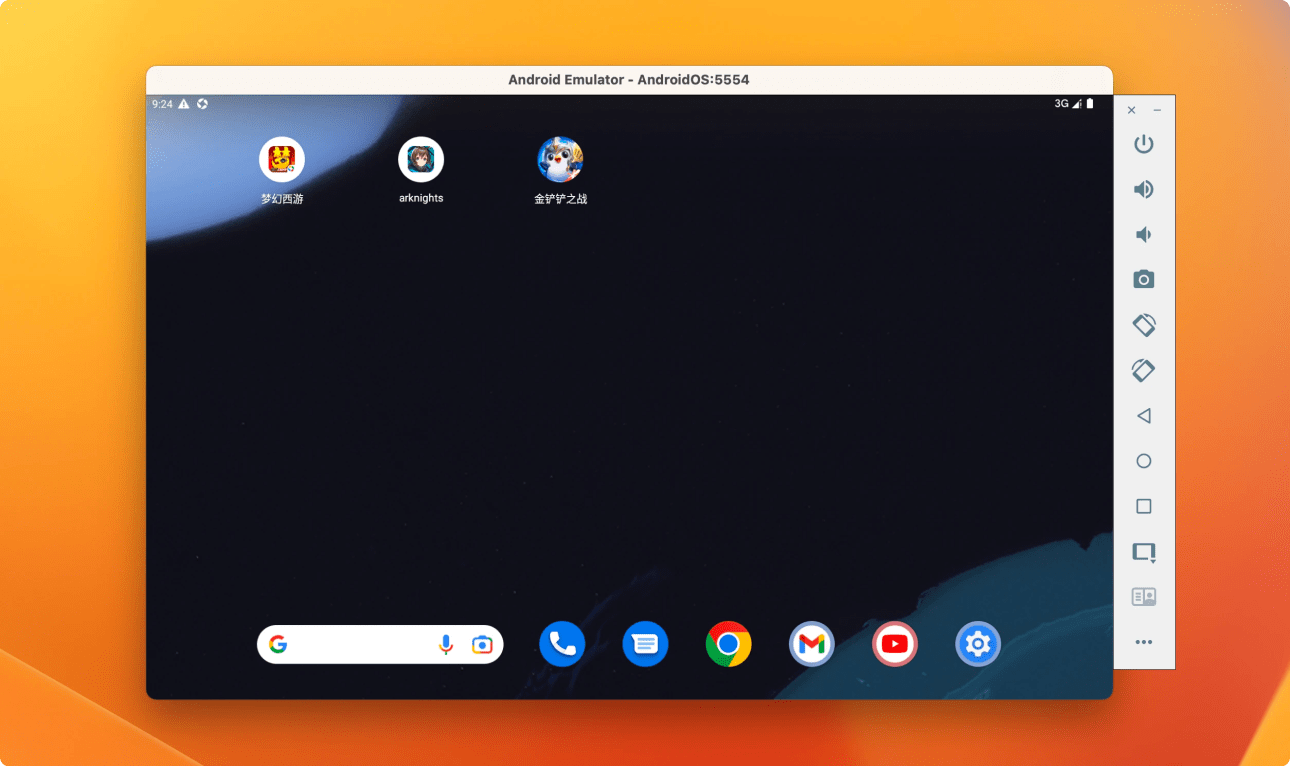Launch Chrome browser from the dock
The width and height of the screenshot is (1290, 766).
[728, 644]
